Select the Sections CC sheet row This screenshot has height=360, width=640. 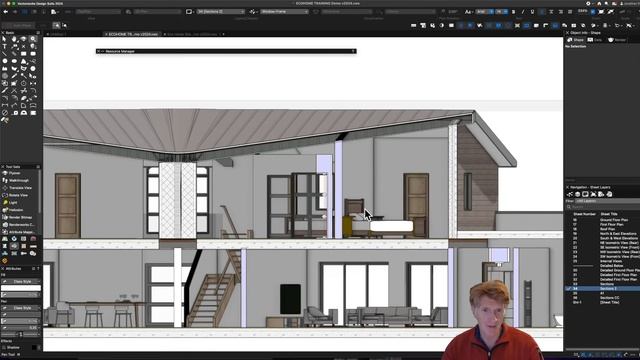coord(602,298)
